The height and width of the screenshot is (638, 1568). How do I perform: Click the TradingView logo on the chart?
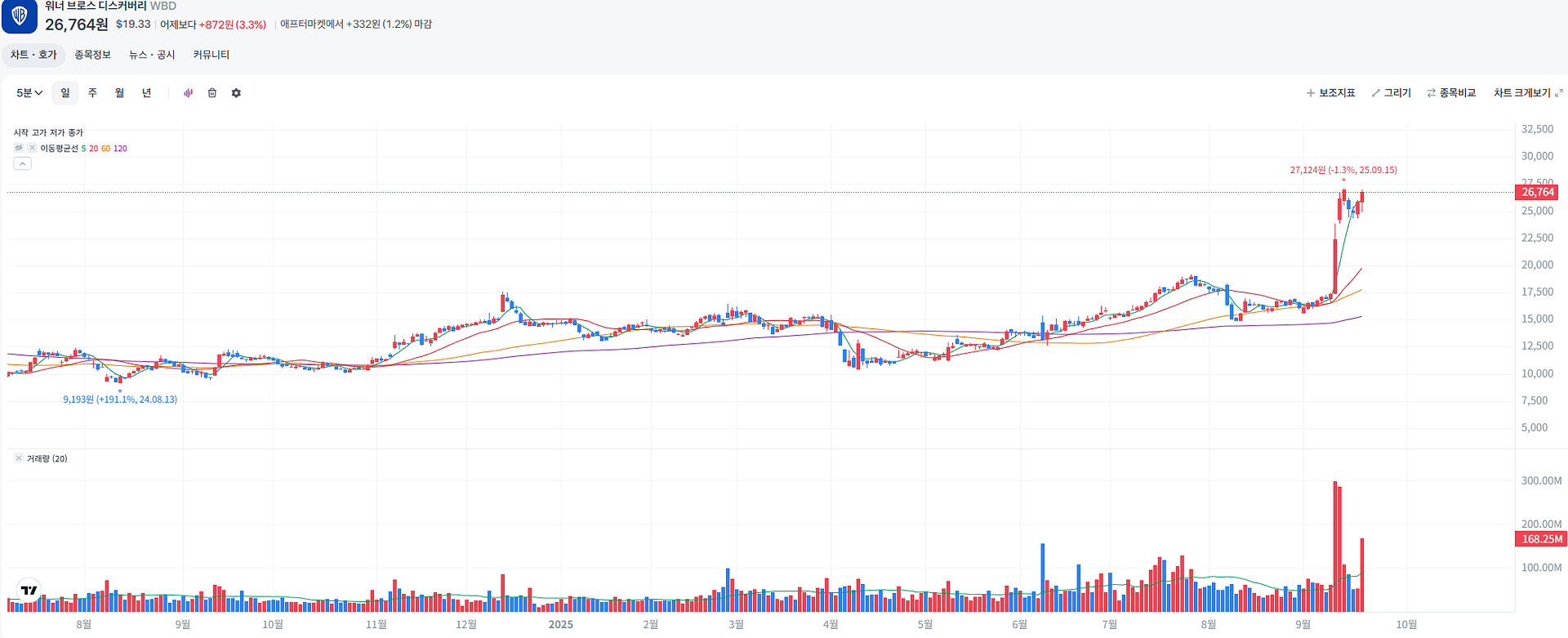(x=29, y=590)
